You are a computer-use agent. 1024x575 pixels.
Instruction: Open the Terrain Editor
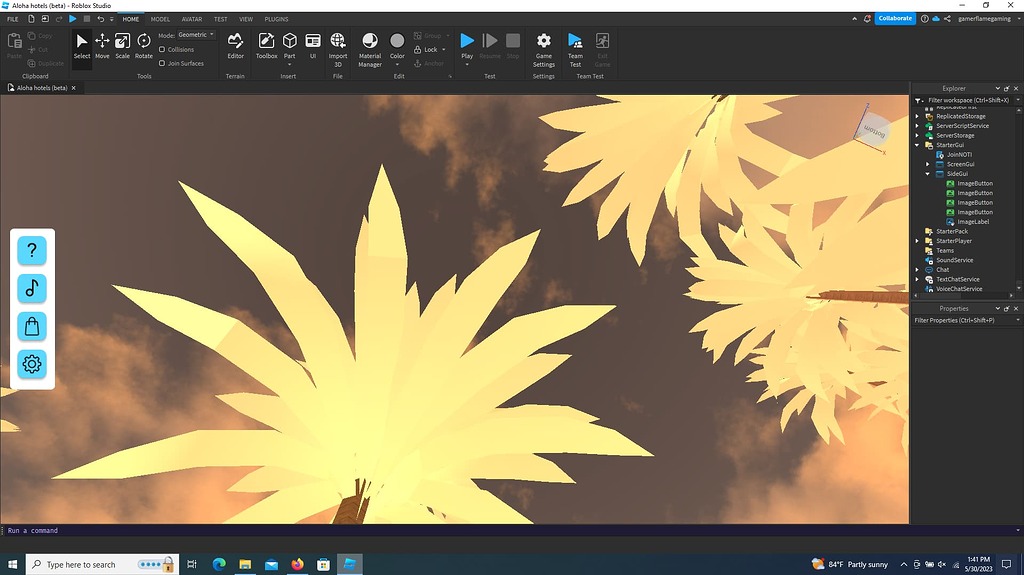point(235,46)
